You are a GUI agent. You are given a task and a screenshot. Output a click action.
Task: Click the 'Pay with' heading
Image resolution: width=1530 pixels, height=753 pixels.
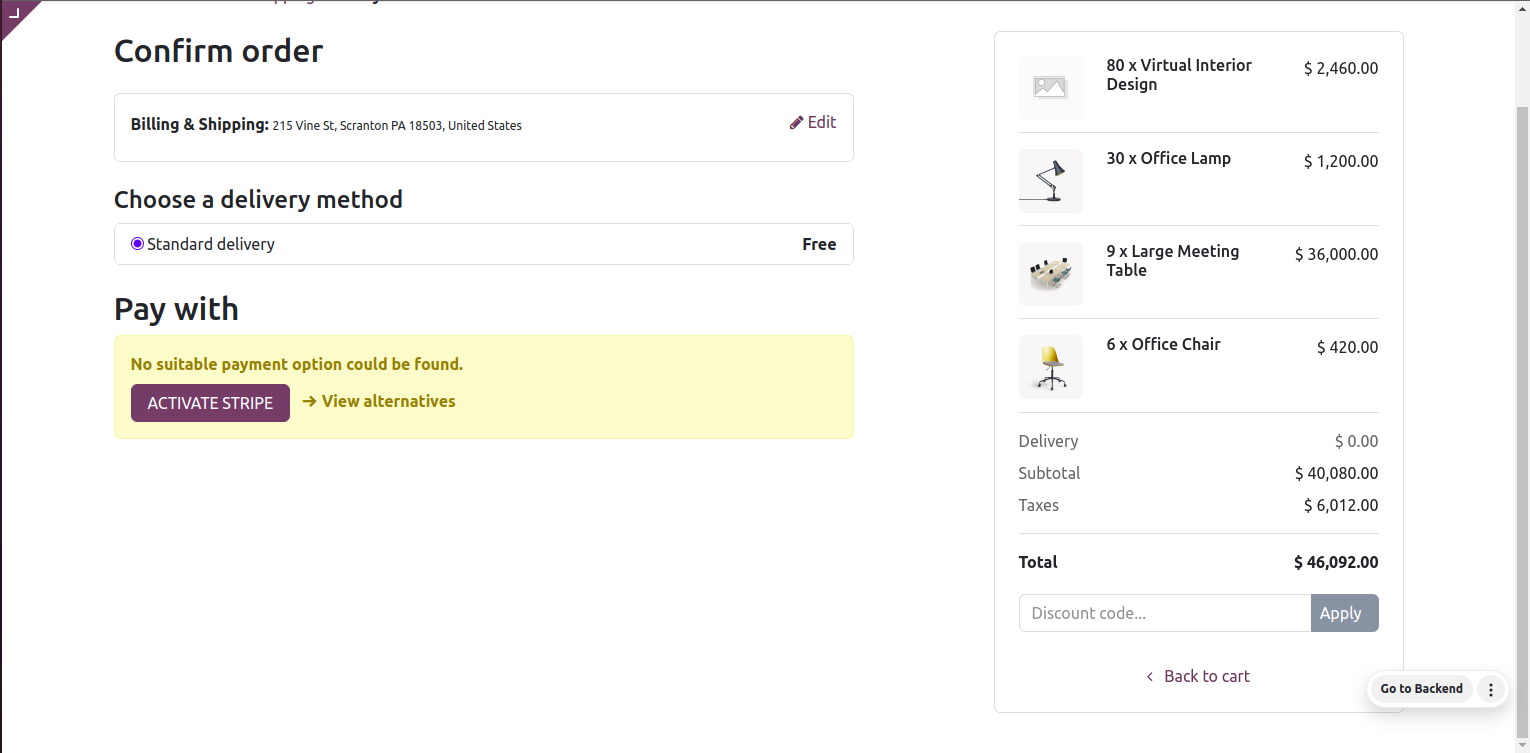(x=176, y=309)
